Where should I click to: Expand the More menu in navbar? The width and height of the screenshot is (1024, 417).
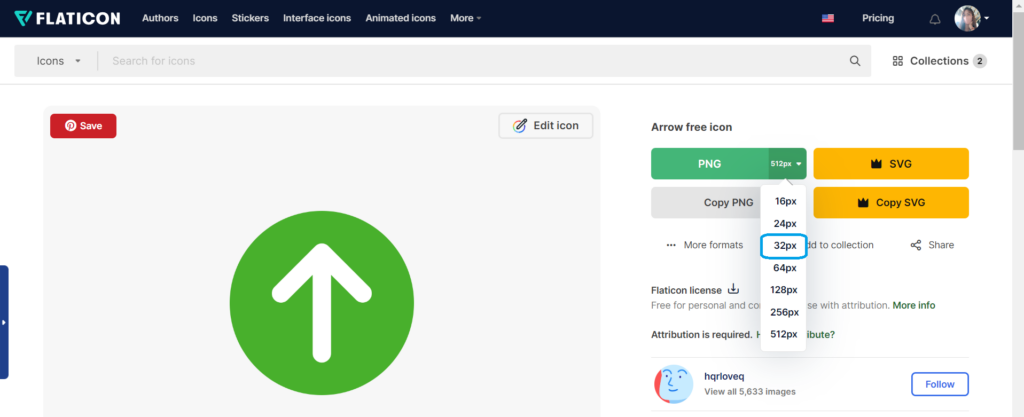click(x=465, y=18)
